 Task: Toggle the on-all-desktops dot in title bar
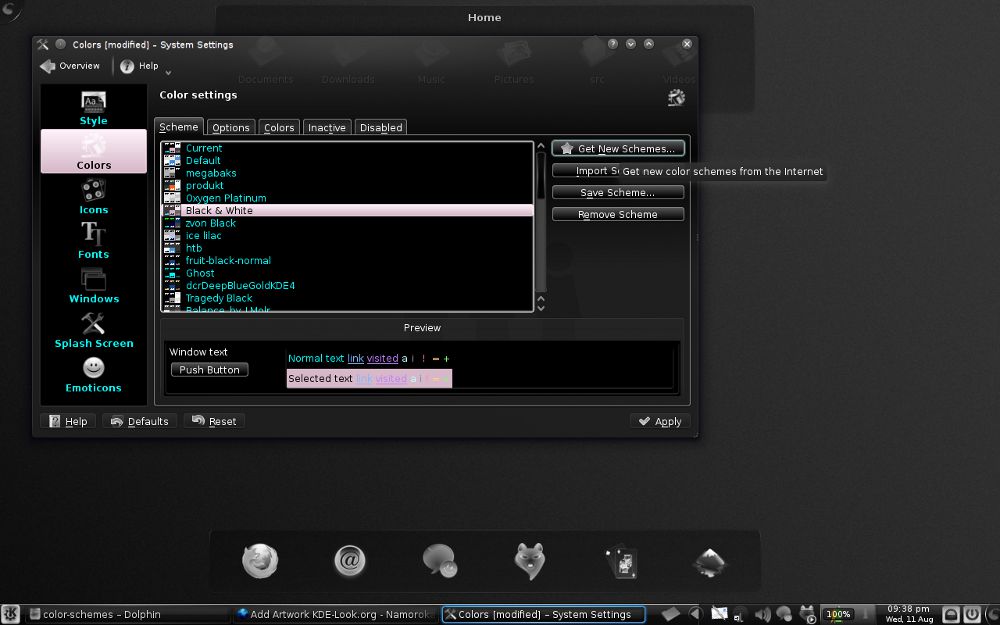pyautogui.click(x=61, y=44)
